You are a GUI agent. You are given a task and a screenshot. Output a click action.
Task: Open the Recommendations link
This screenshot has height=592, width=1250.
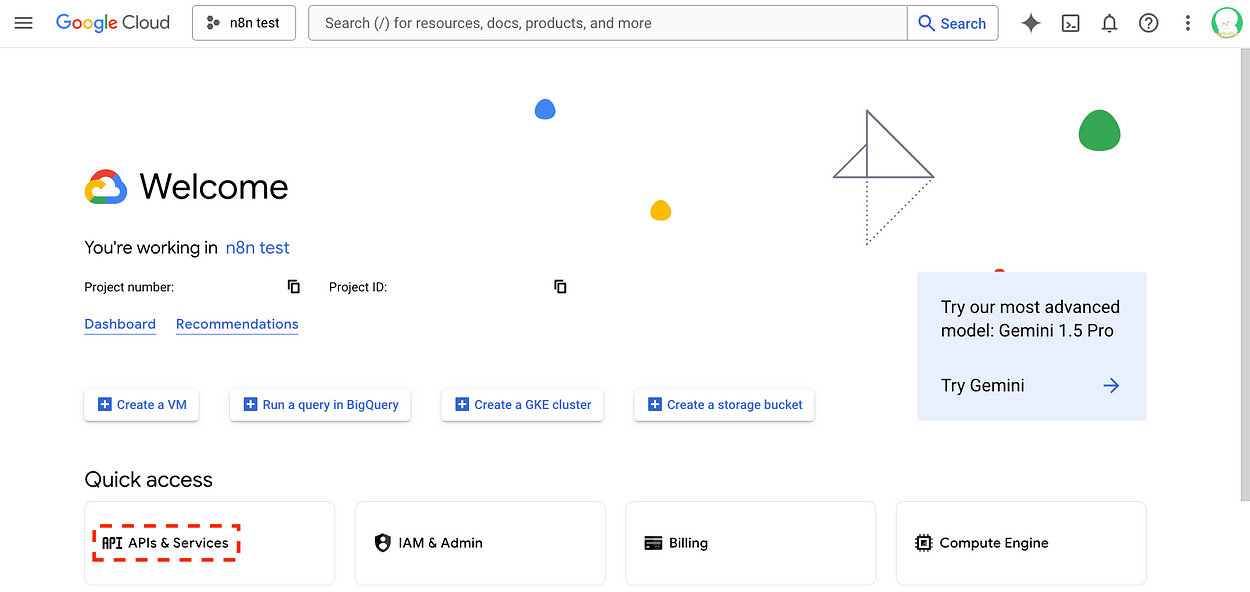[x=237, y=324]
